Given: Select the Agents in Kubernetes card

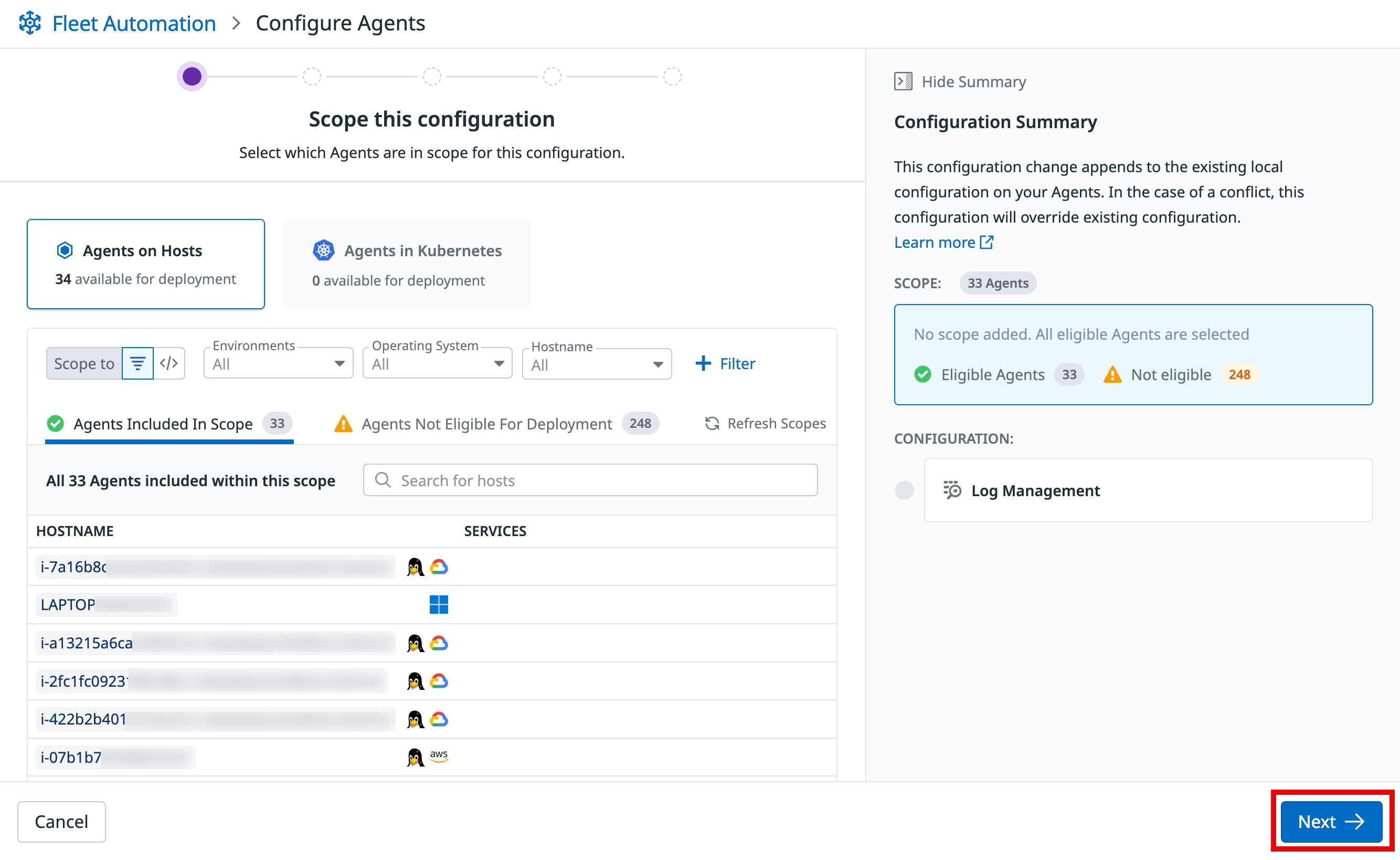Looking at the screenshot, I should (x=407, y=264).
